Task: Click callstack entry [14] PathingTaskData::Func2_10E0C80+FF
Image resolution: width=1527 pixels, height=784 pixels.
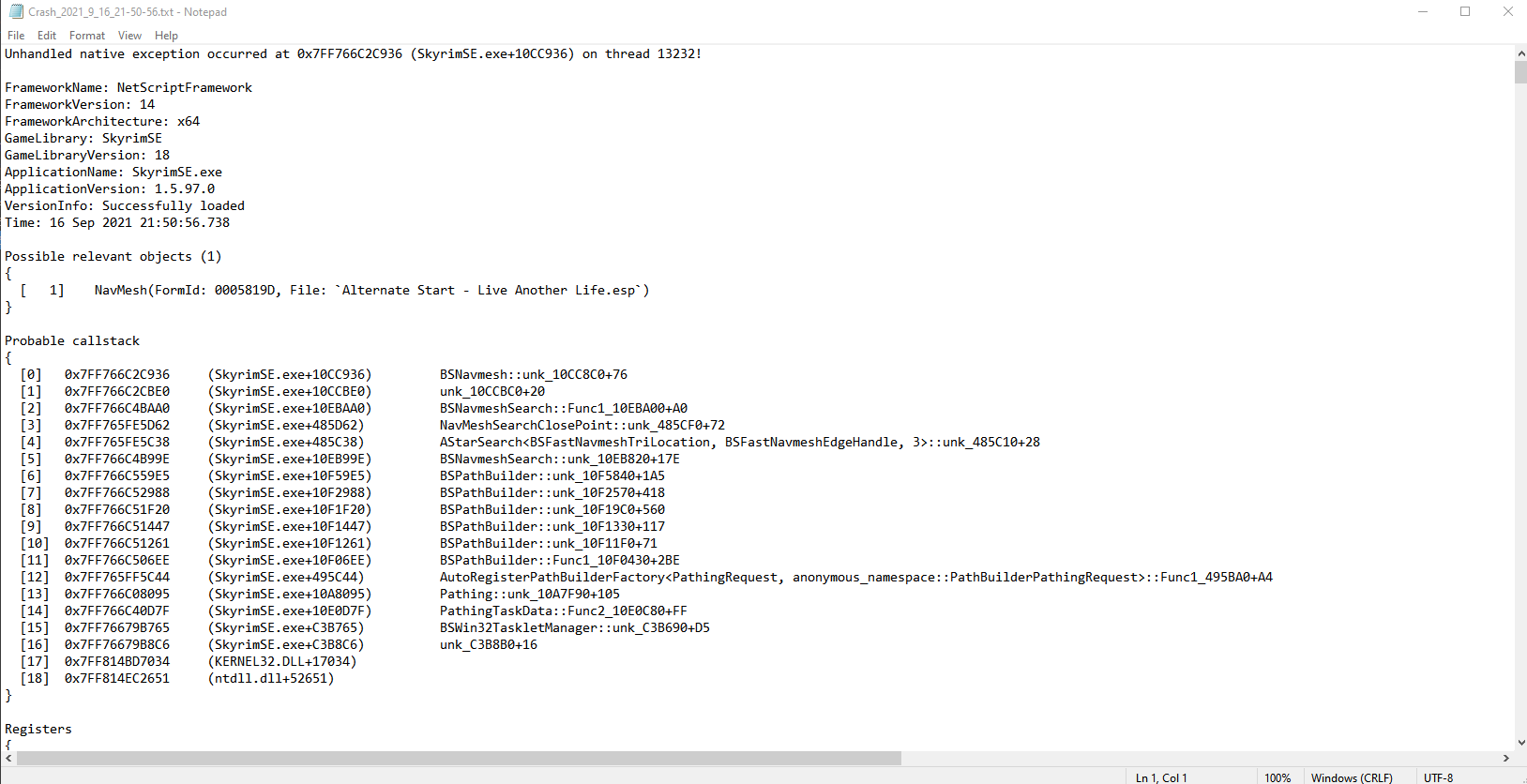Action: 354,611
